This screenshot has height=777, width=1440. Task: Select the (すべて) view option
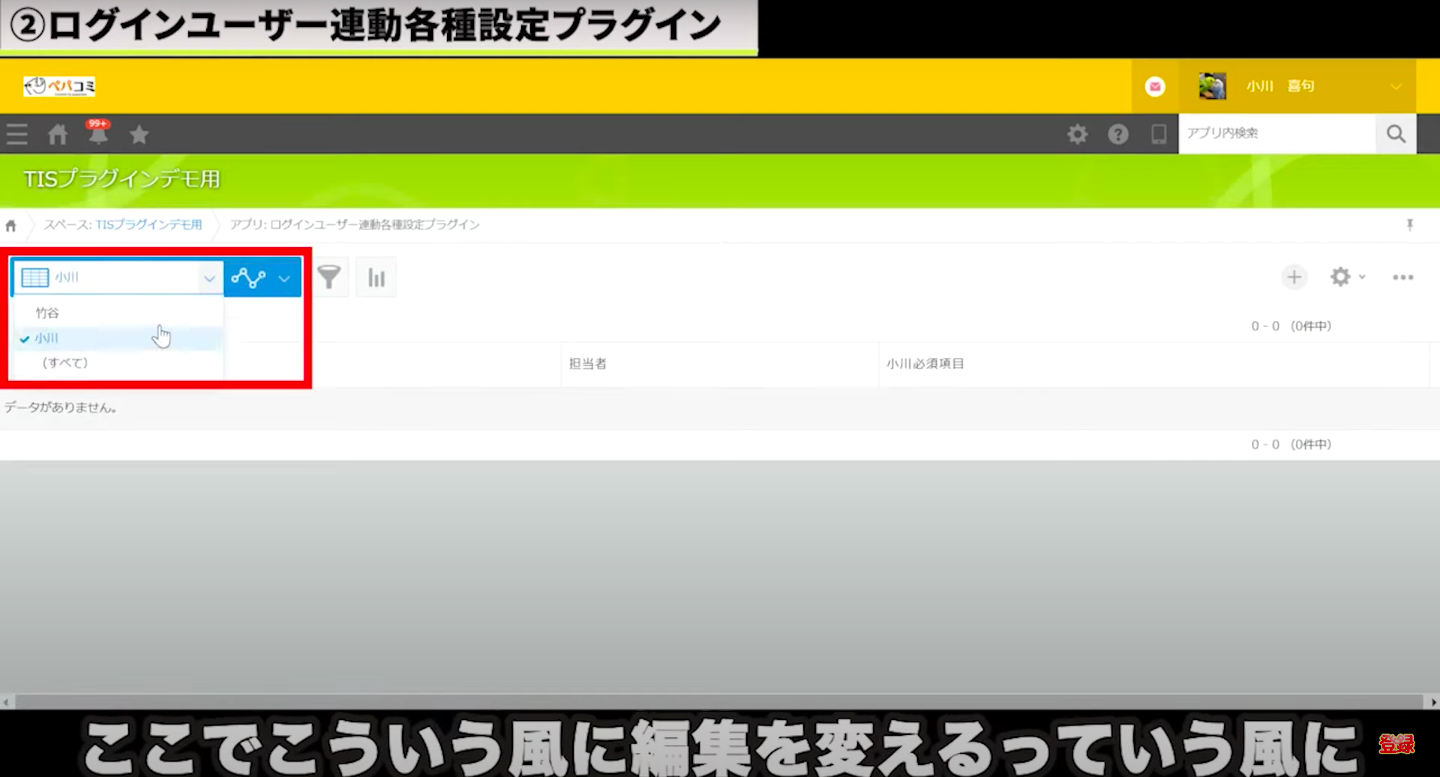point(65,363)
